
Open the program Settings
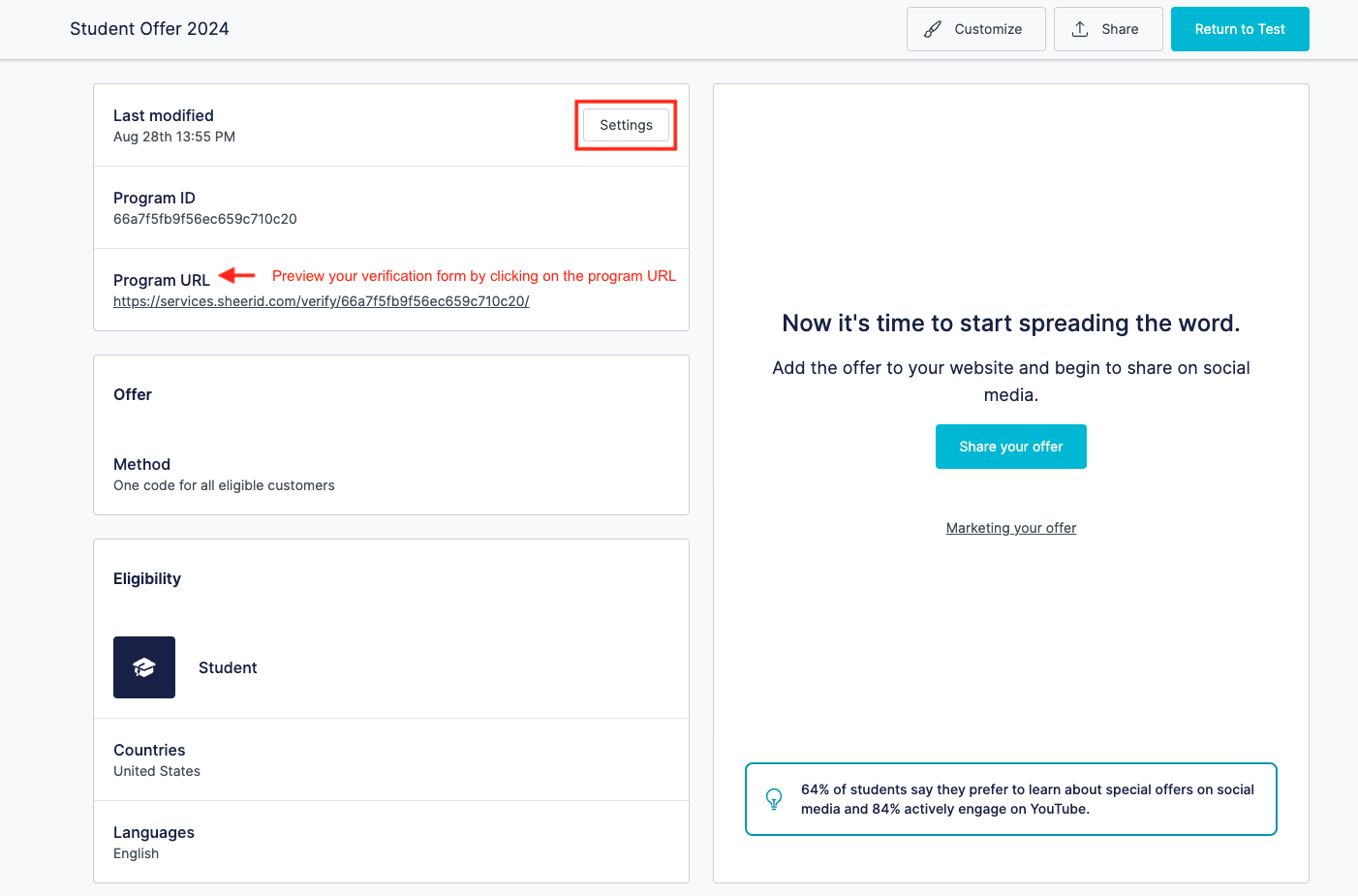(x=626, y=125)
